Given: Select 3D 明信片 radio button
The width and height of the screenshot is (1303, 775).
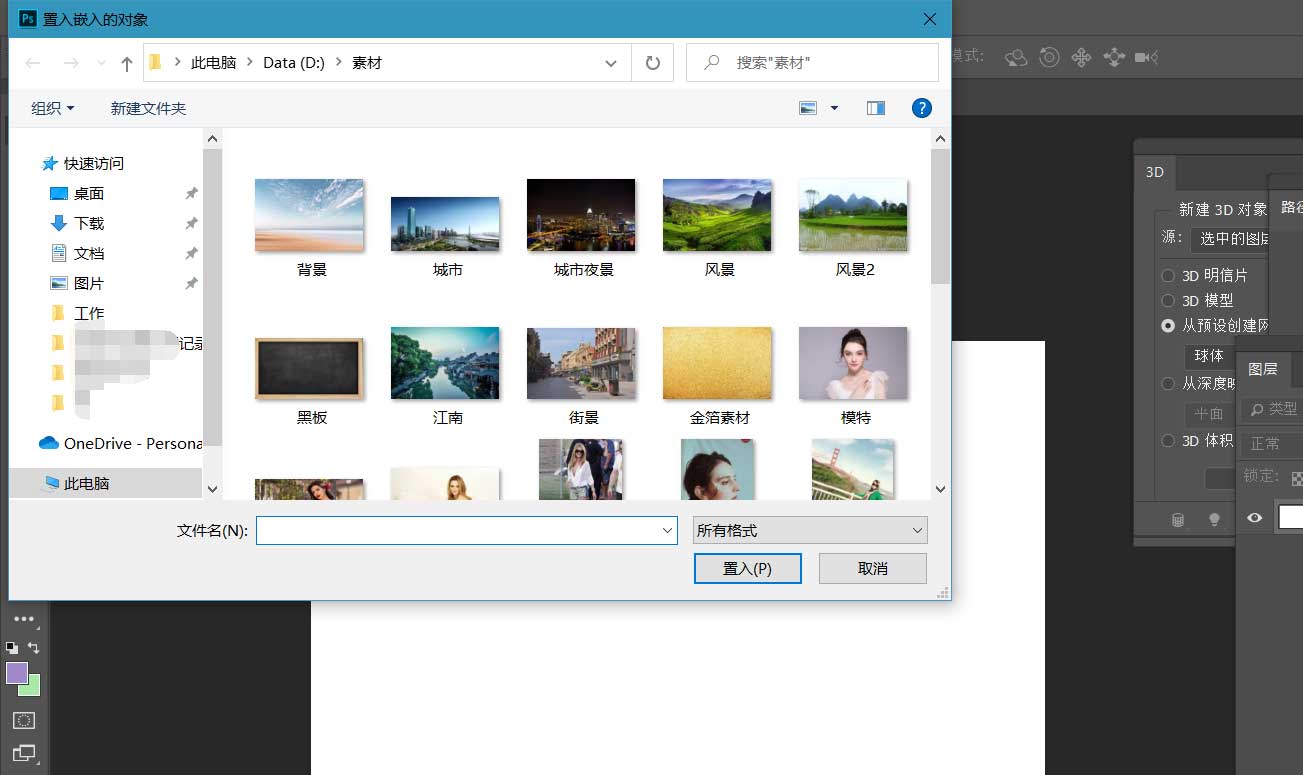Looking at the screenshot, I should 1167,275.
